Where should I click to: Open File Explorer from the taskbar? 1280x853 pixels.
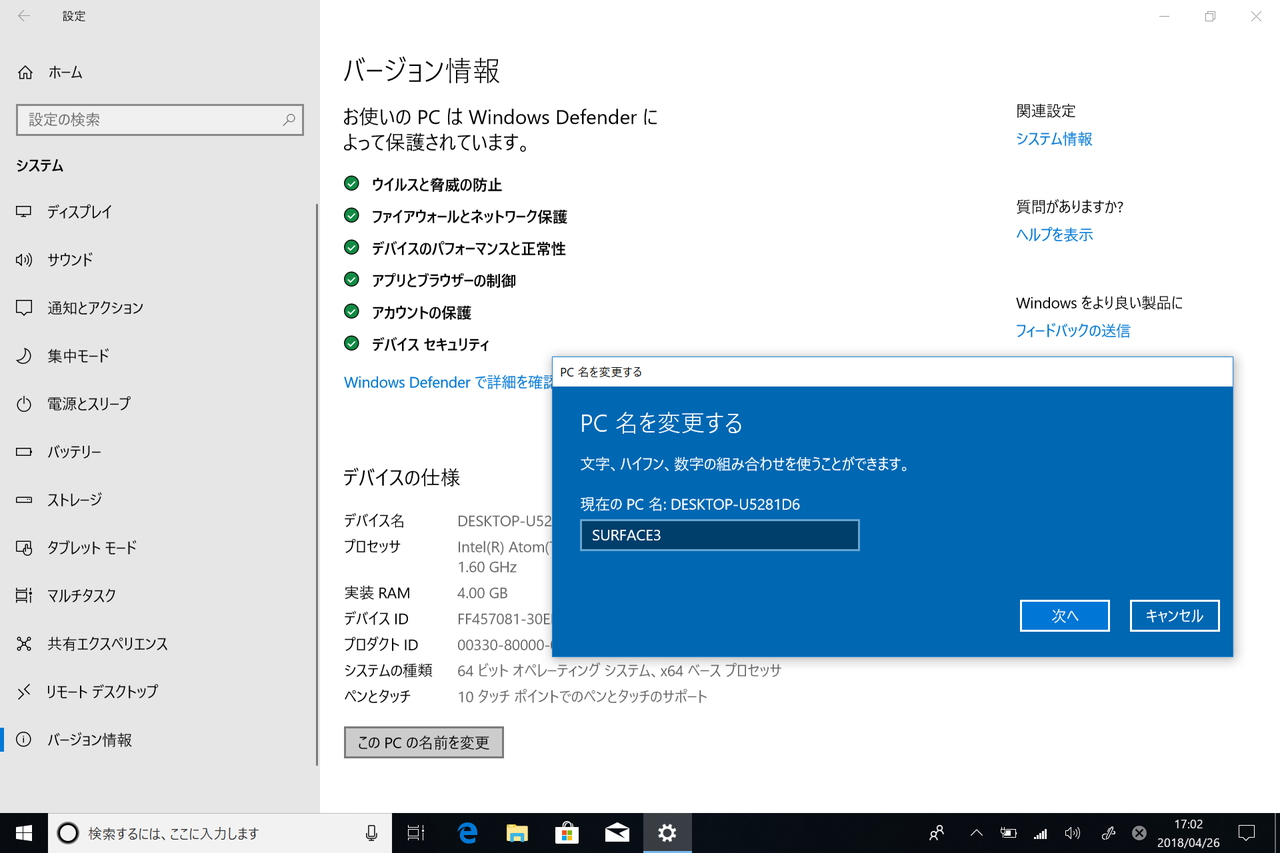pyautogui.click(x=517, y=833)
